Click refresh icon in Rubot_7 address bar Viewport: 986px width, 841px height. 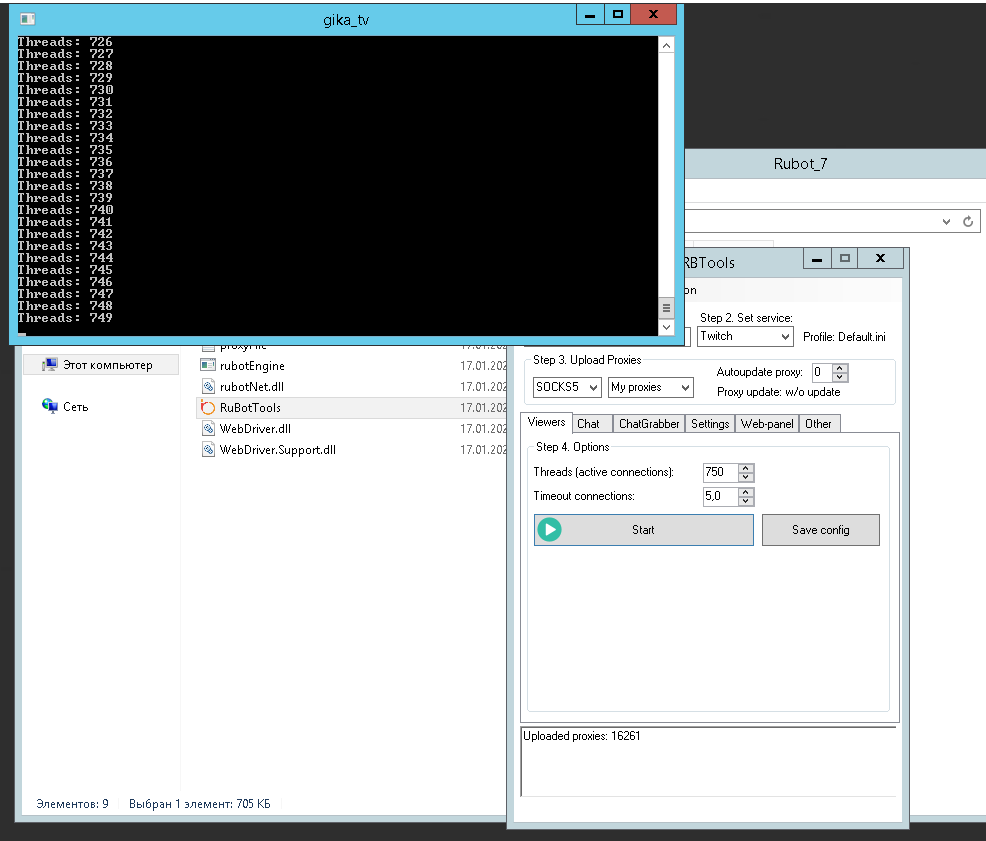pyautogui.click(x=967, y=222)
